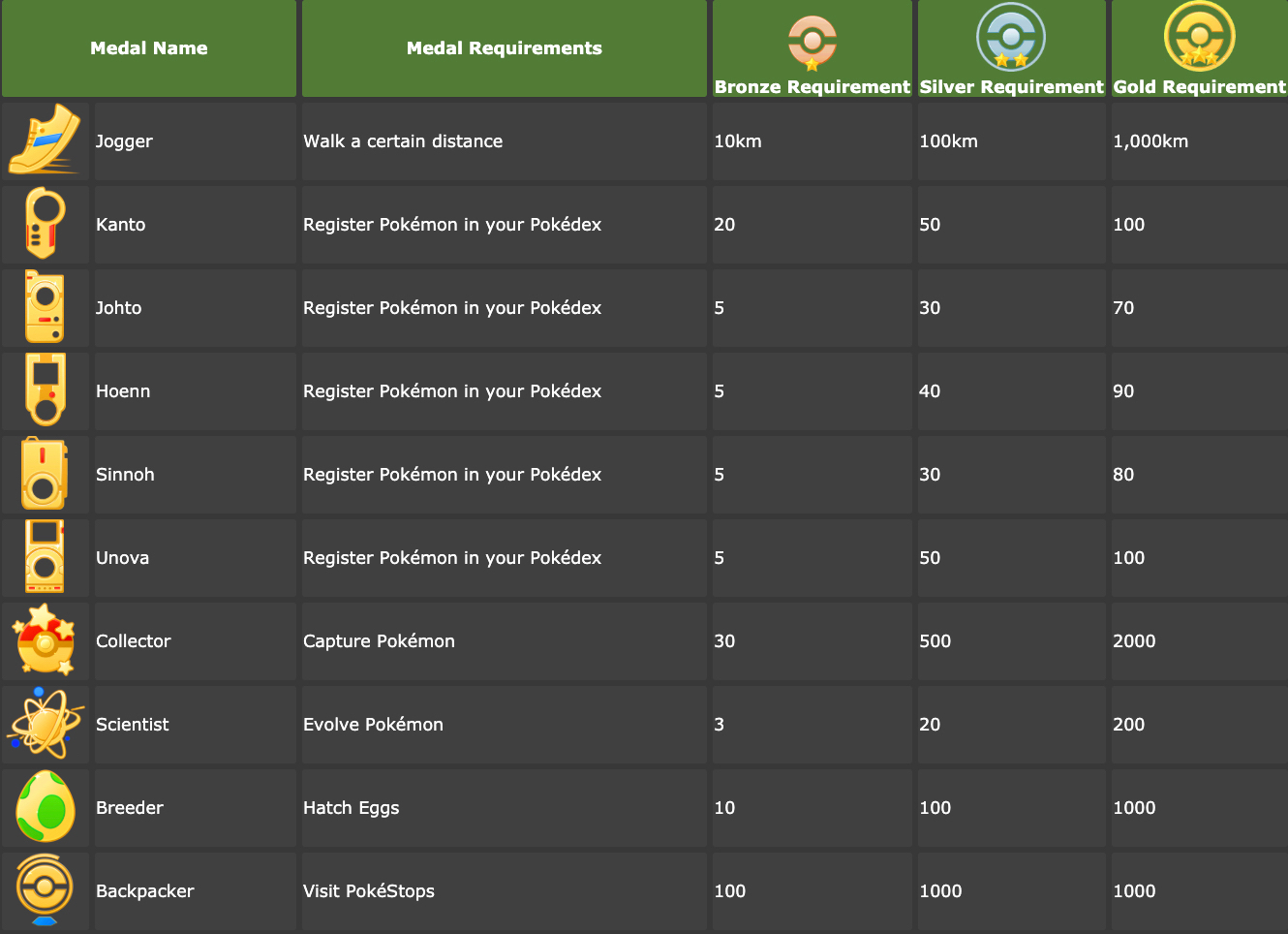The height and width of the screenshot is (934, 1288).
Task: Click the Sinnoh Pokédex medal icon
Action: (x=45, y=474)
